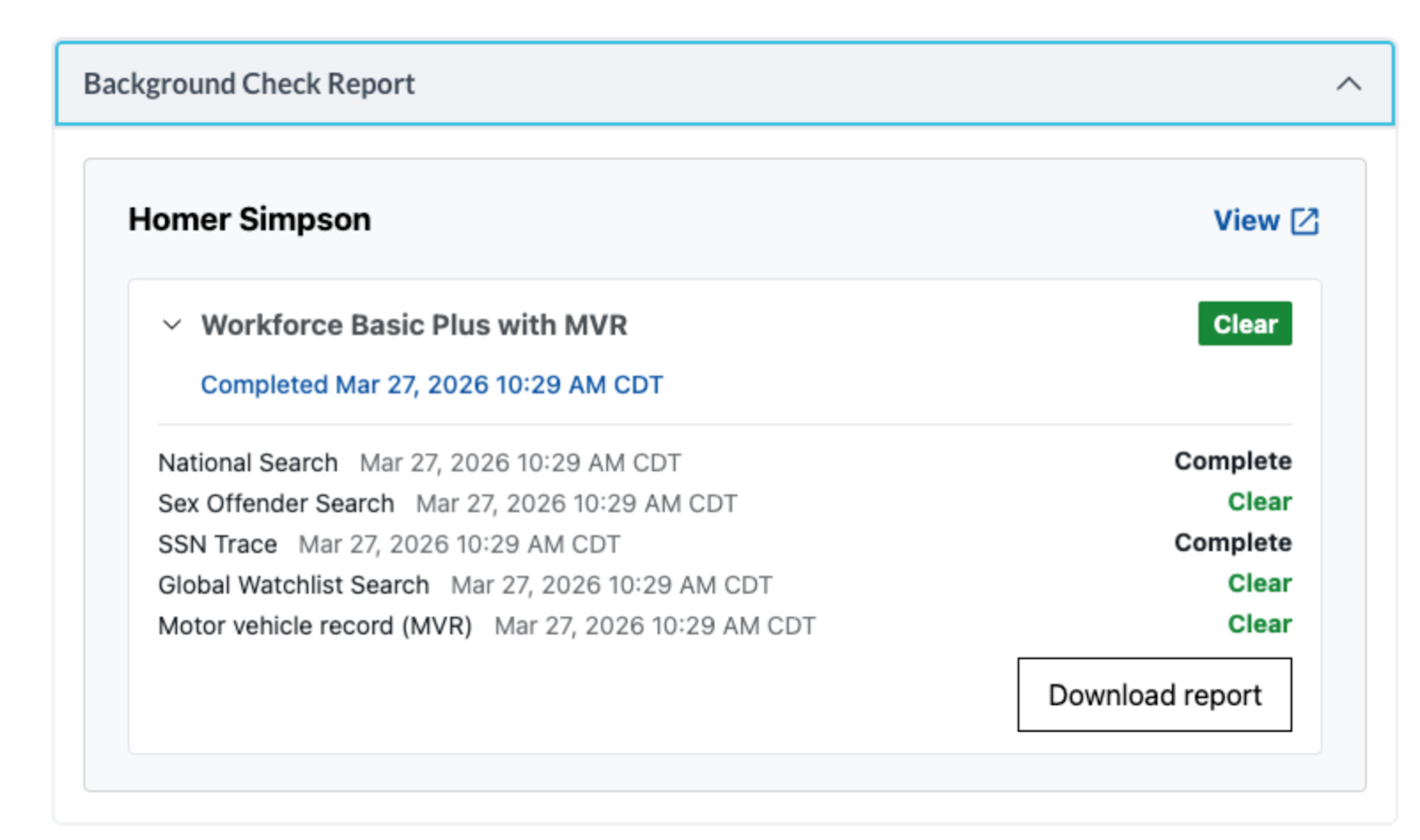Collapse the Background Check Report section chevron
Screen dimensions: 1420x840
click(1348, 84)
